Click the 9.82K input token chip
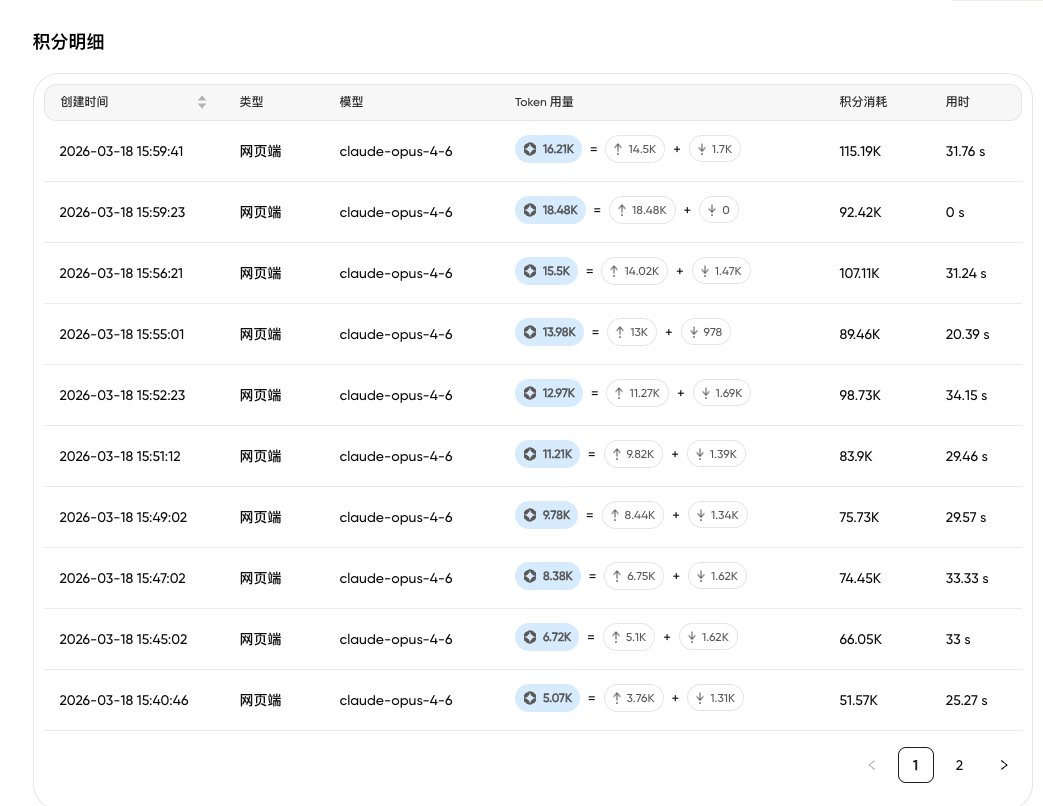Screen dimensions: 1043x806 [x=633, y=454]
